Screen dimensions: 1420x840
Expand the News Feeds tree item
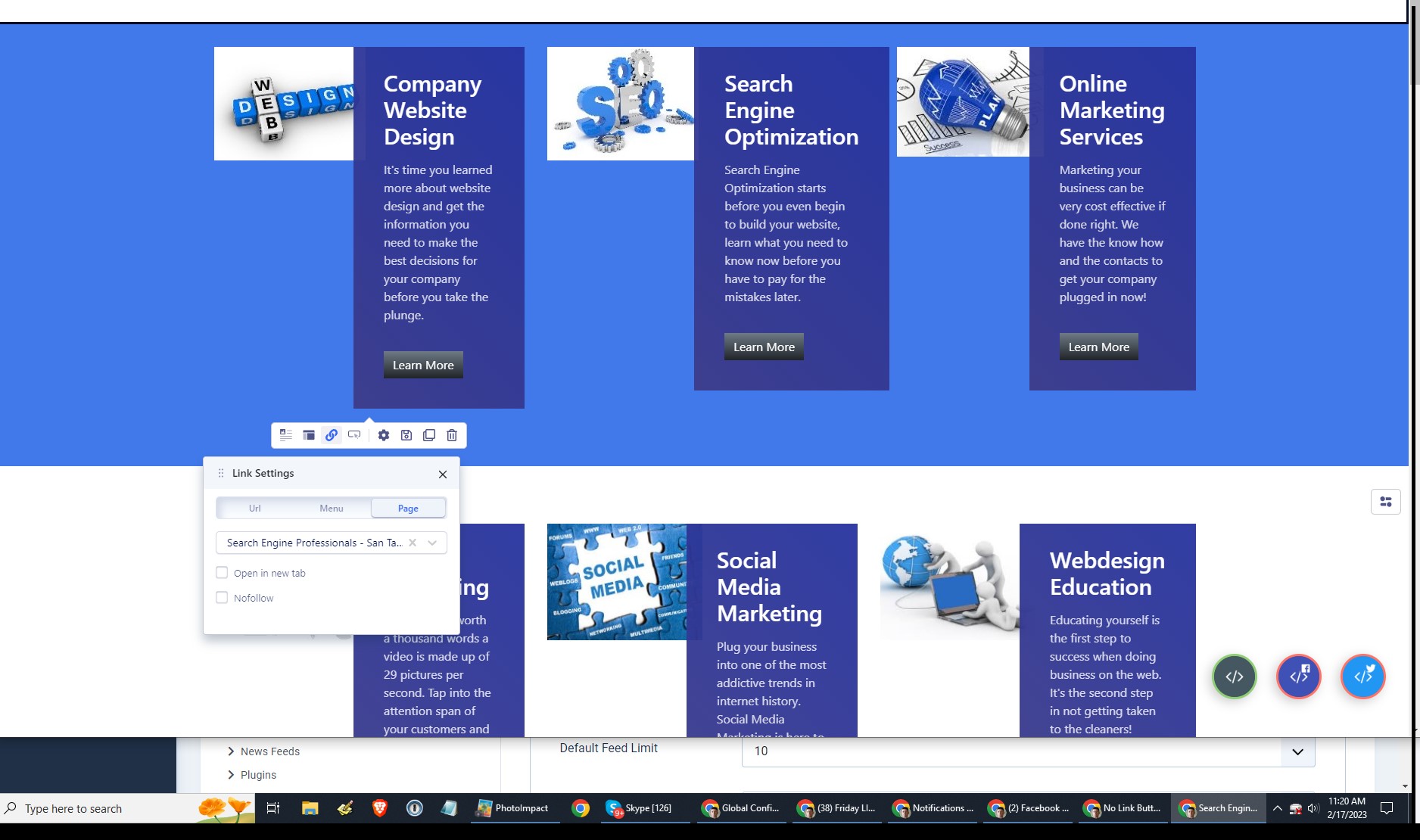pyautogui.click(x=231, y=751)
